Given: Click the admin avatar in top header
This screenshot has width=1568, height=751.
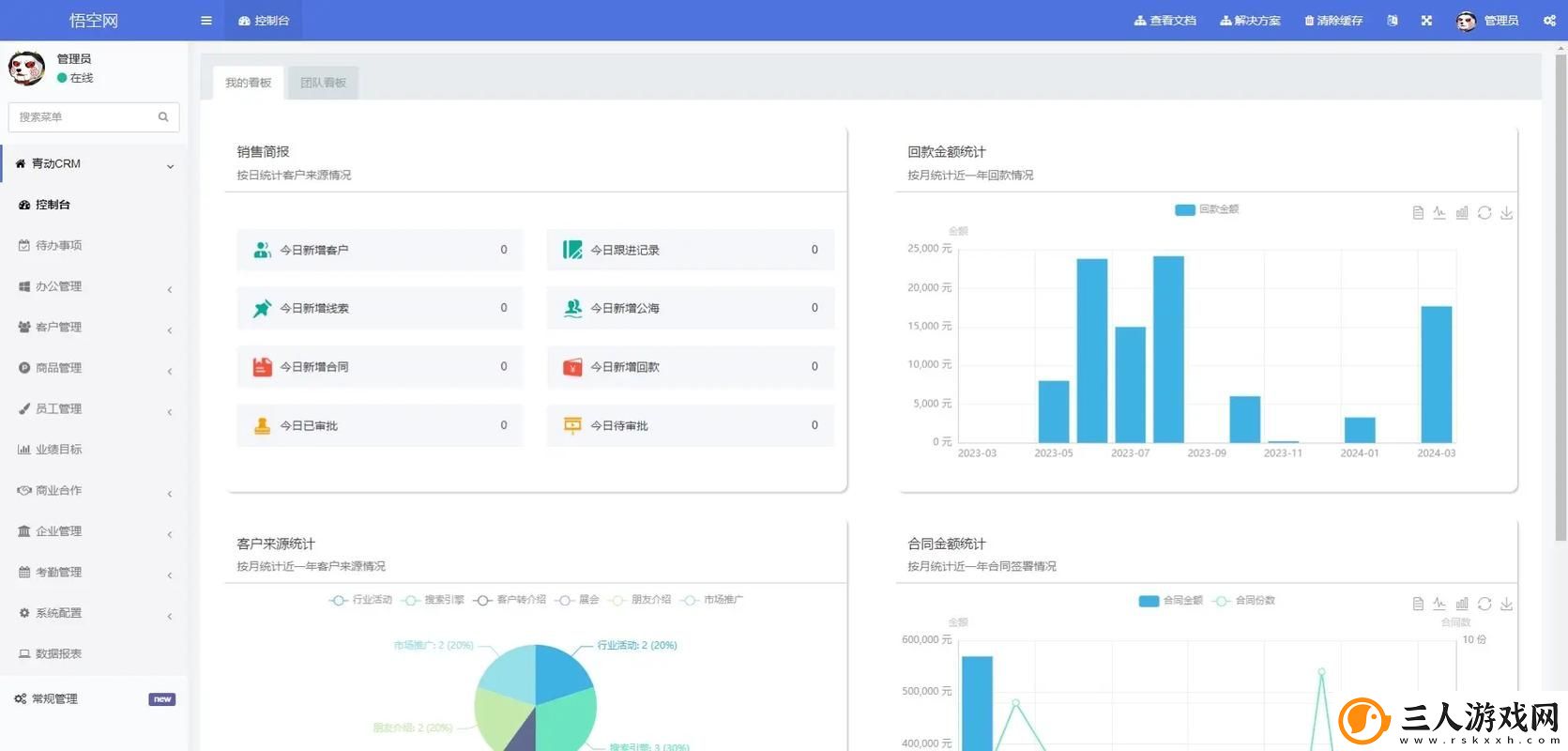Looking at the screenshot, I should (1466, 21).
